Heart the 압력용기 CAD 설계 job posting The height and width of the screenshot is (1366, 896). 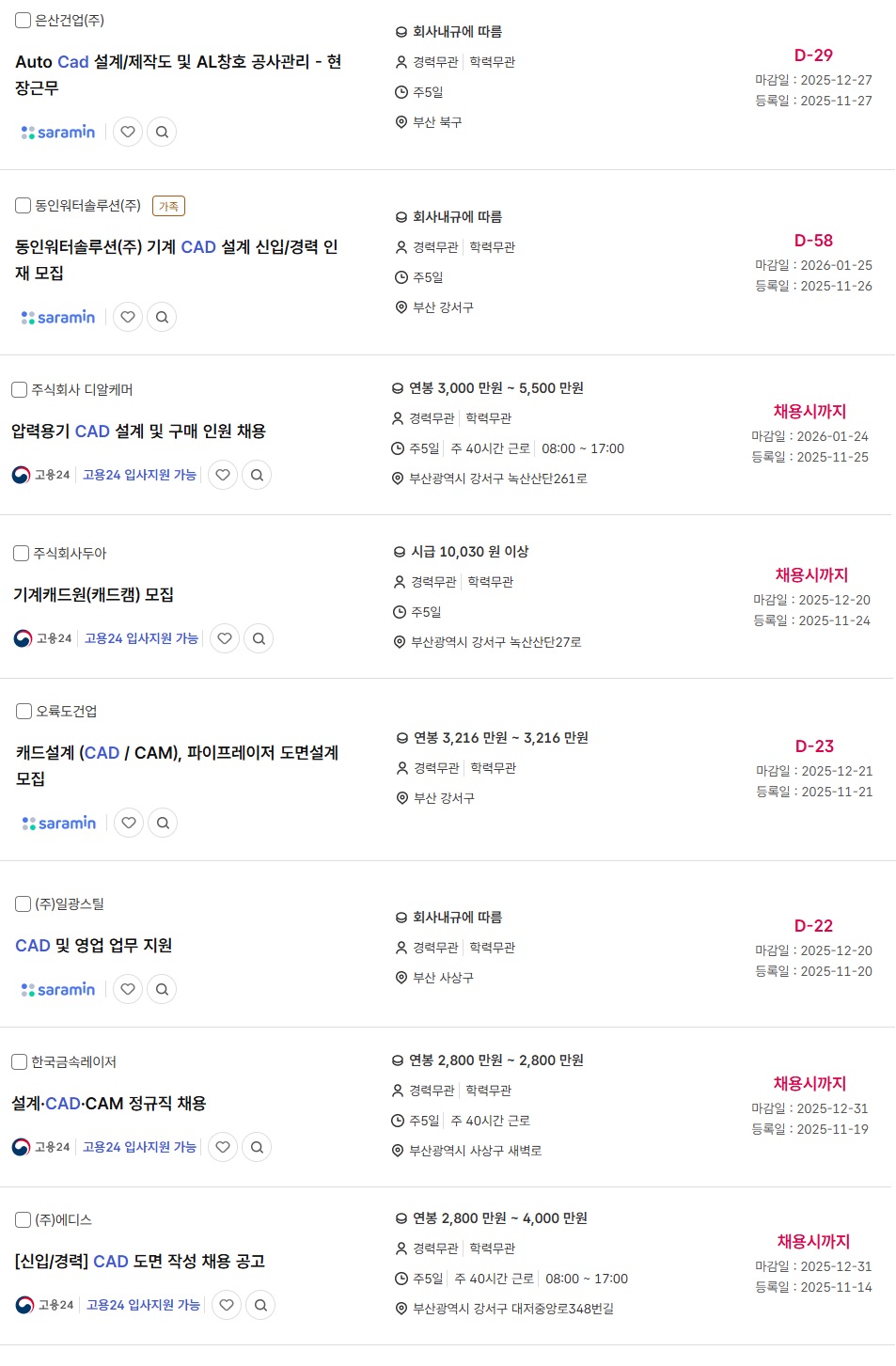(223, 475)
